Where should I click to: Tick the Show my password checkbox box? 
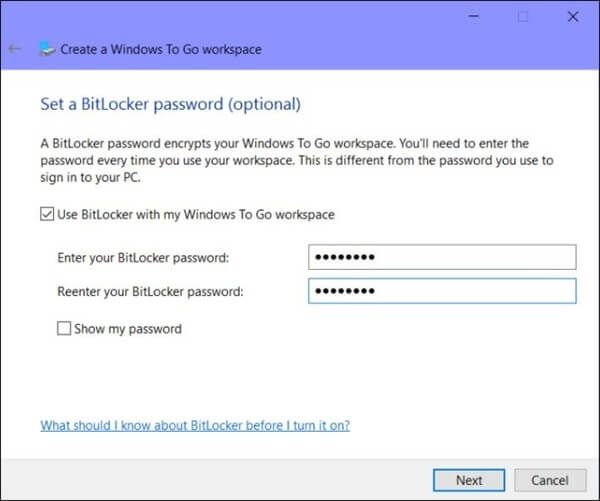[x=65, y=328]
